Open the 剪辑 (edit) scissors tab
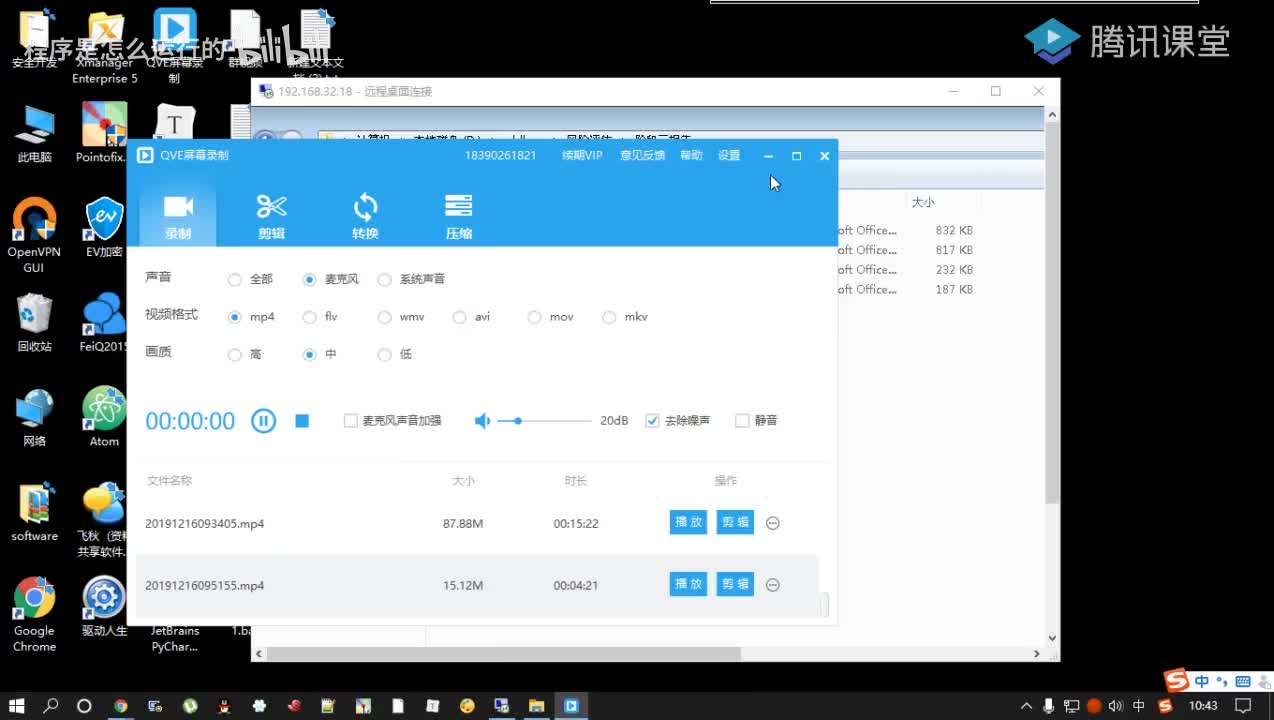1274x720 pixels. (x=271, y=216)
